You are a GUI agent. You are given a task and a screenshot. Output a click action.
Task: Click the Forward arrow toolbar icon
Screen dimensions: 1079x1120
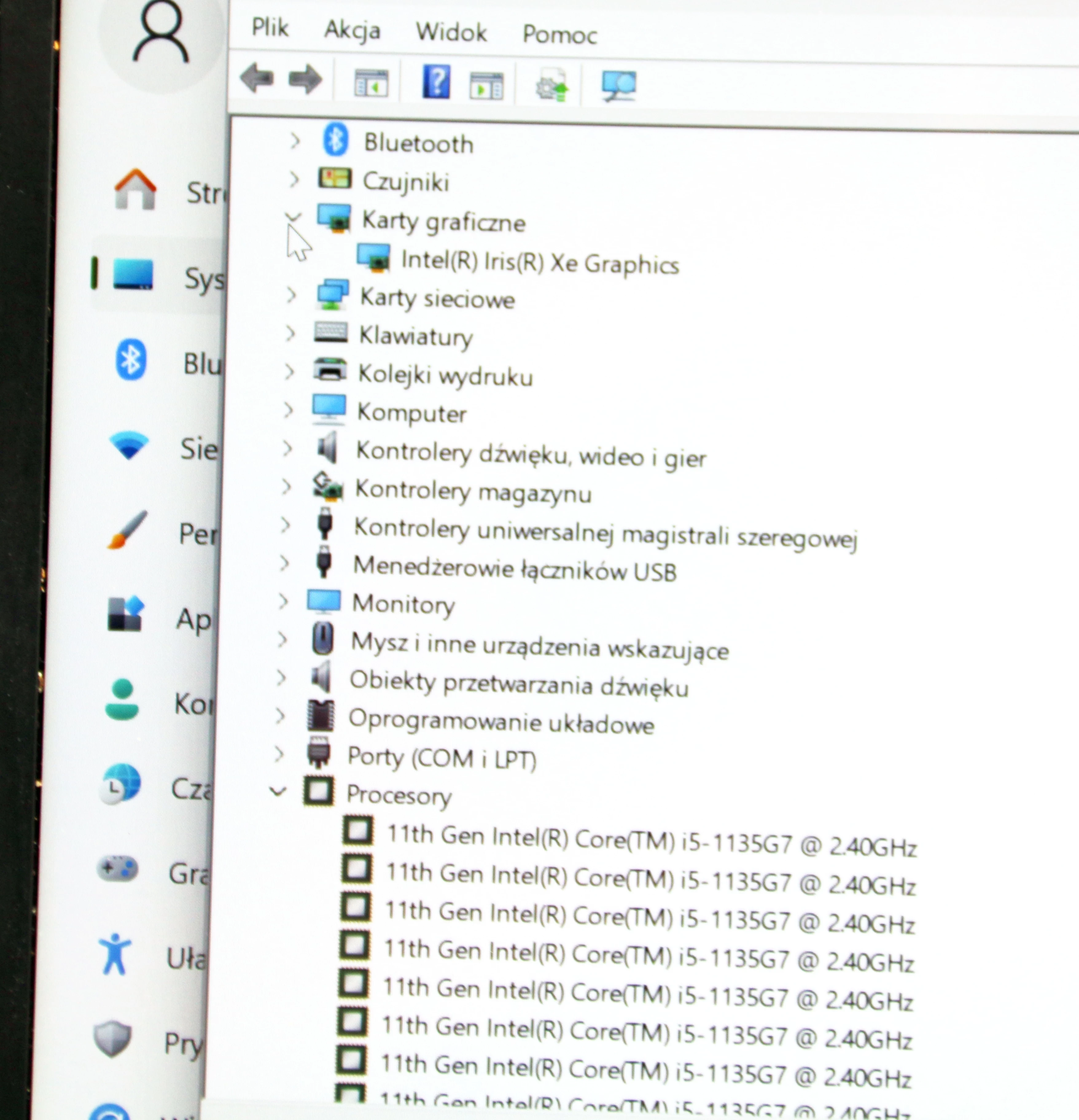305,80
